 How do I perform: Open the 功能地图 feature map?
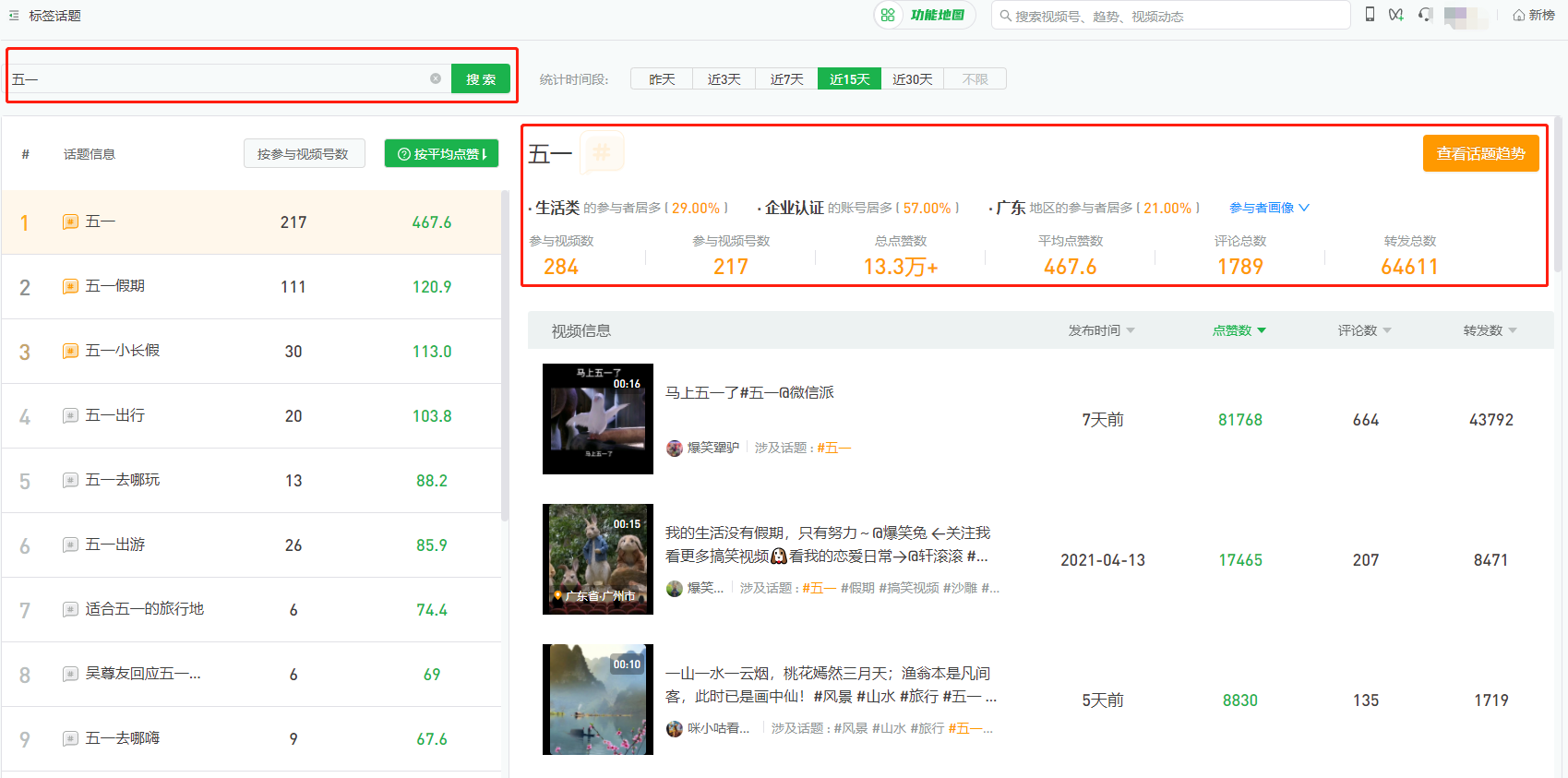tap(925, 15)
